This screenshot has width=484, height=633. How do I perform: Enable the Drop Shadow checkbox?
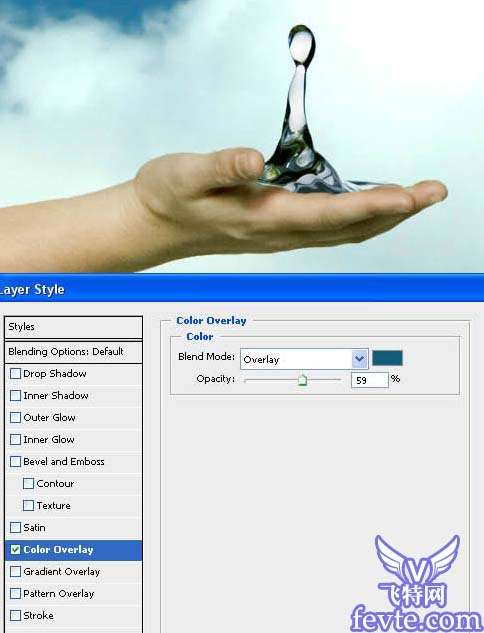[15, 374]
